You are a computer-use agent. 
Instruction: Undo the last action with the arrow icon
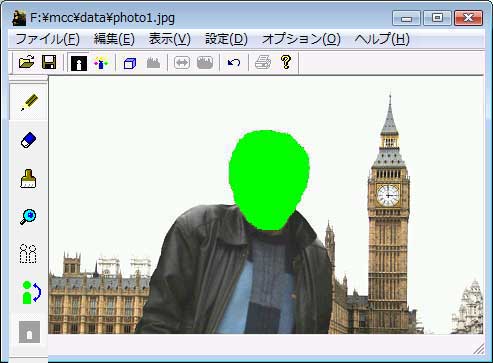pos(234,63)
